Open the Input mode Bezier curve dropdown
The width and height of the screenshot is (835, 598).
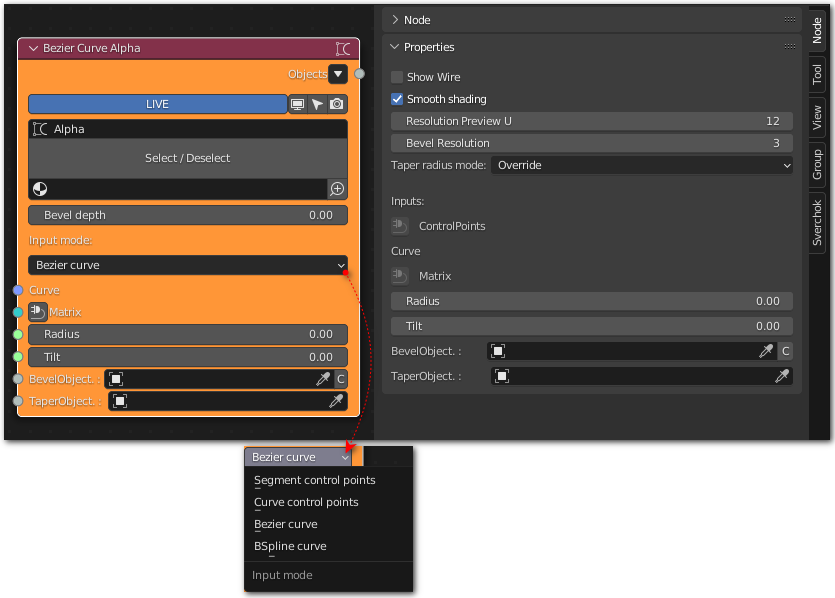pos(188,265)
